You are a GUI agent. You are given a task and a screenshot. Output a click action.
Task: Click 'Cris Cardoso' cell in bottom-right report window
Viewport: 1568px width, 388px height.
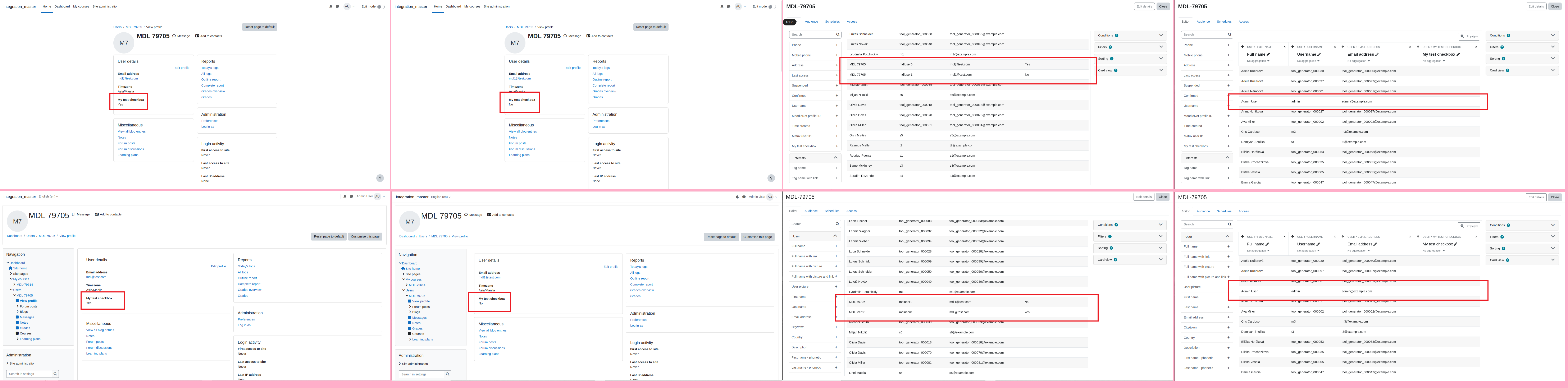coord(1250,322)
